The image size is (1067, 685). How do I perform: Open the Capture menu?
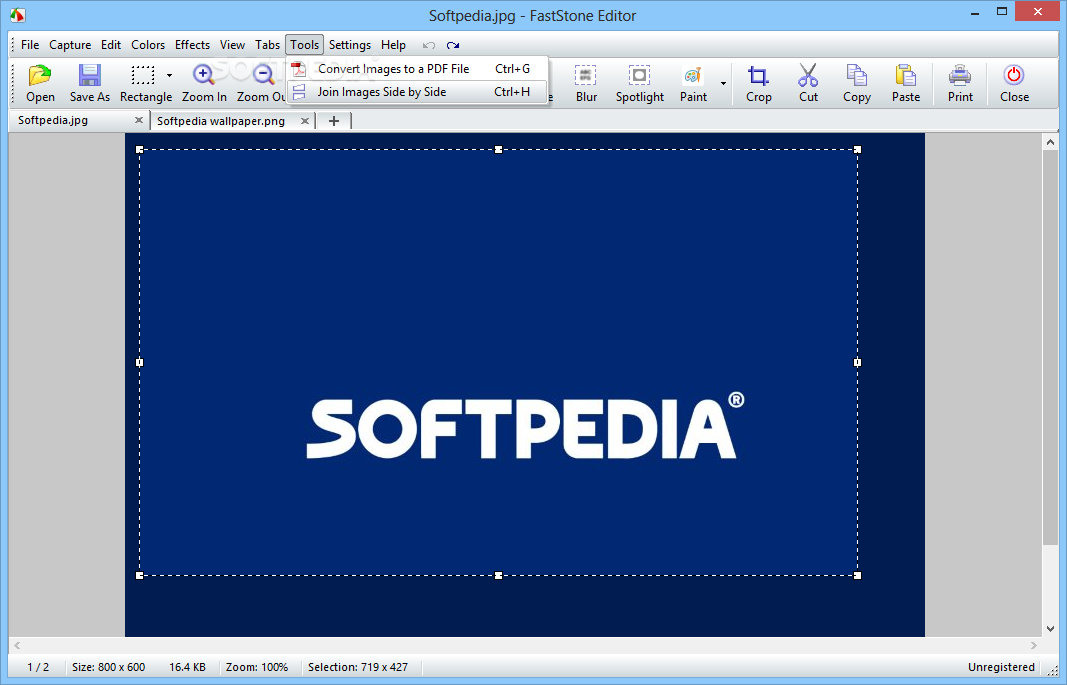click(x=70, y=45)
